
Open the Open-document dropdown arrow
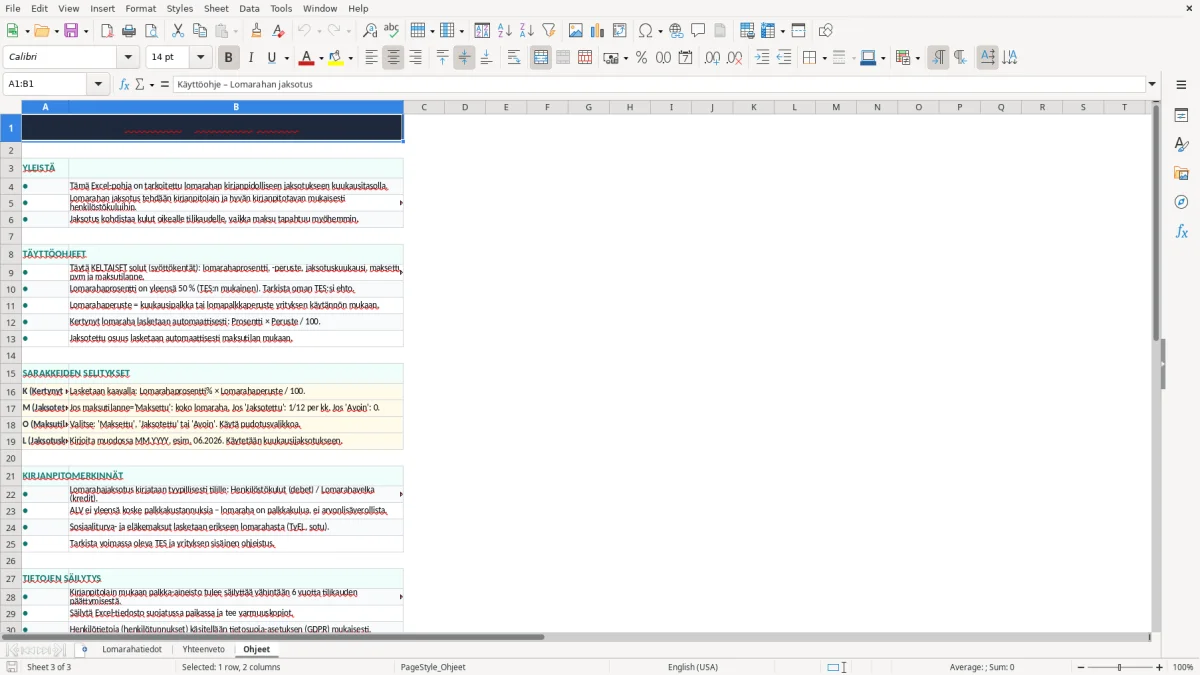pyautogui.click(x=55, y=31)
